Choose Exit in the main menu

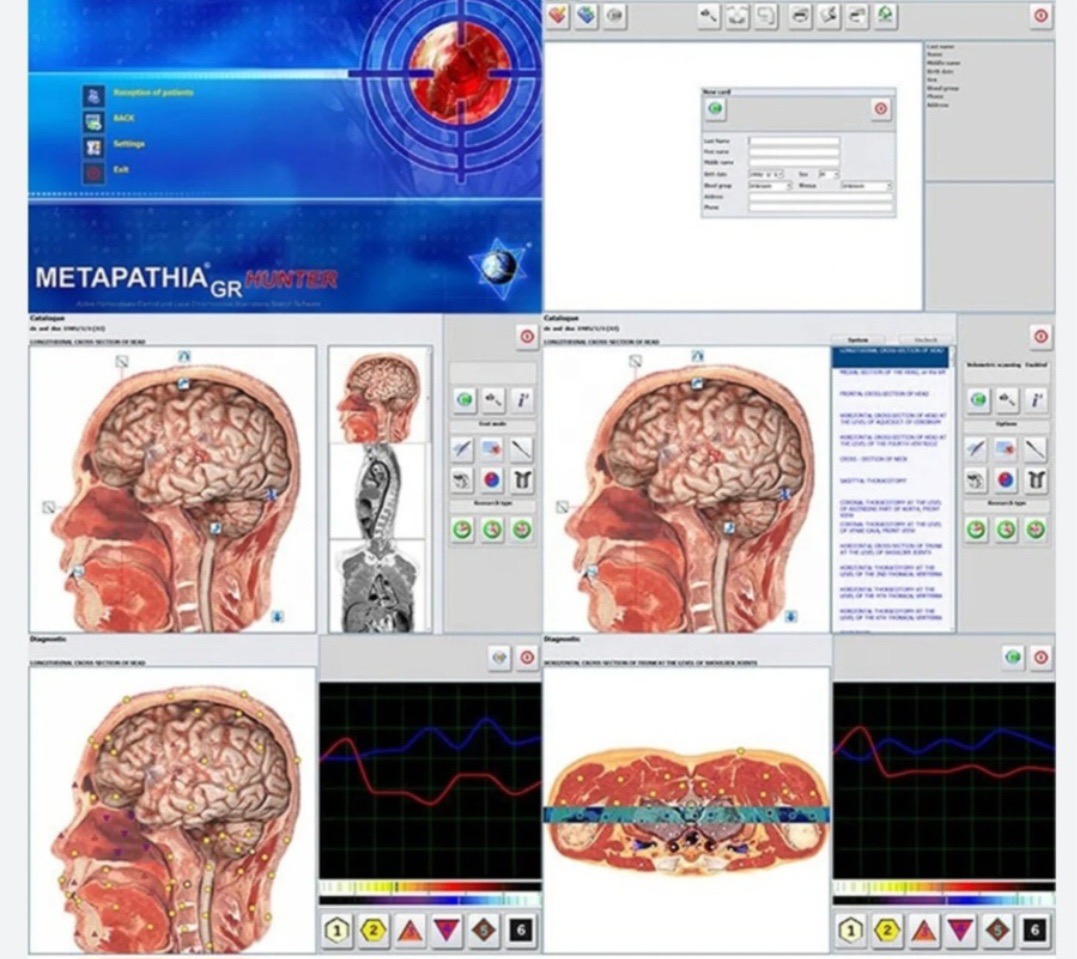(121, 169)
